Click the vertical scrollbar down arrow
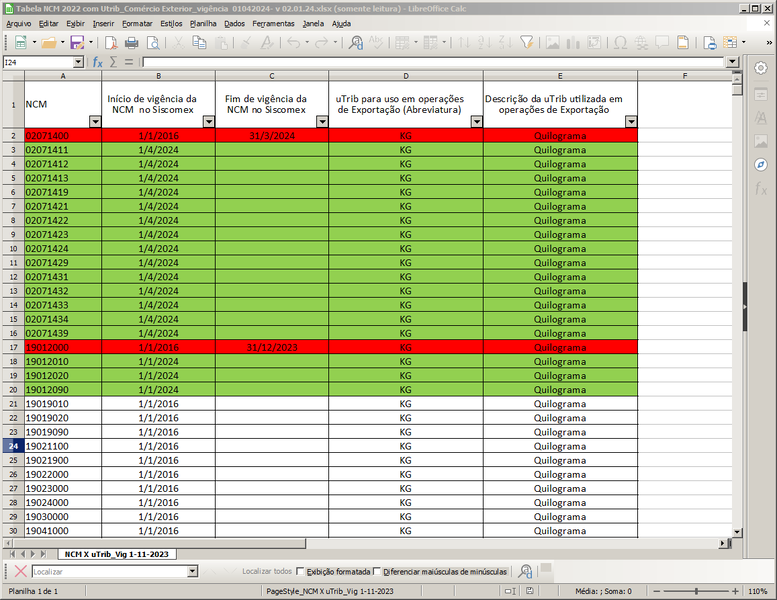This screenshot has width=777, height=600. click(x=737, y=532)
